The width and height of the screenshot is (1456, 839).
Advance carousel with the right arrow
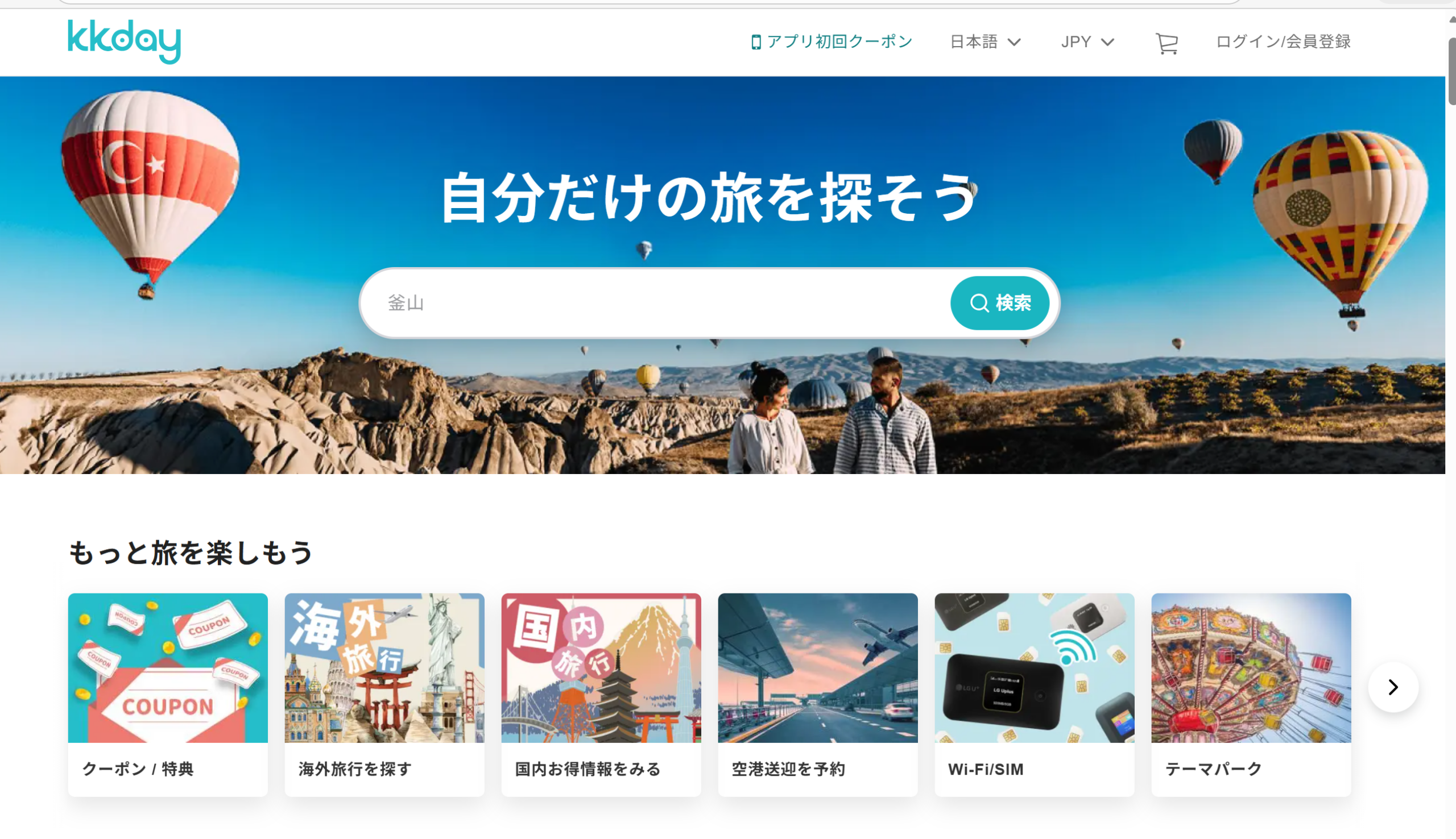pos(1393,687)
